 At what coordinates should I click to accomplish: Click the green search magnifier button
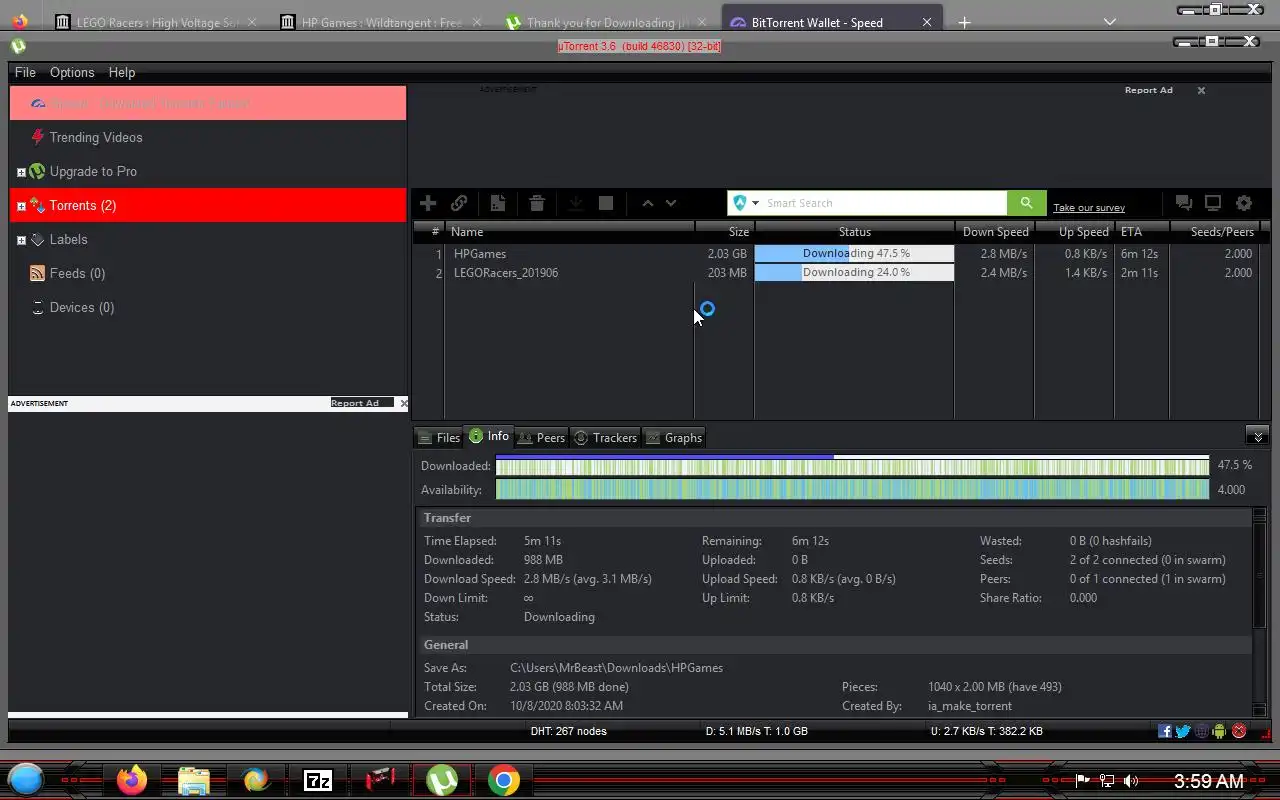[x=1026, y=203]
